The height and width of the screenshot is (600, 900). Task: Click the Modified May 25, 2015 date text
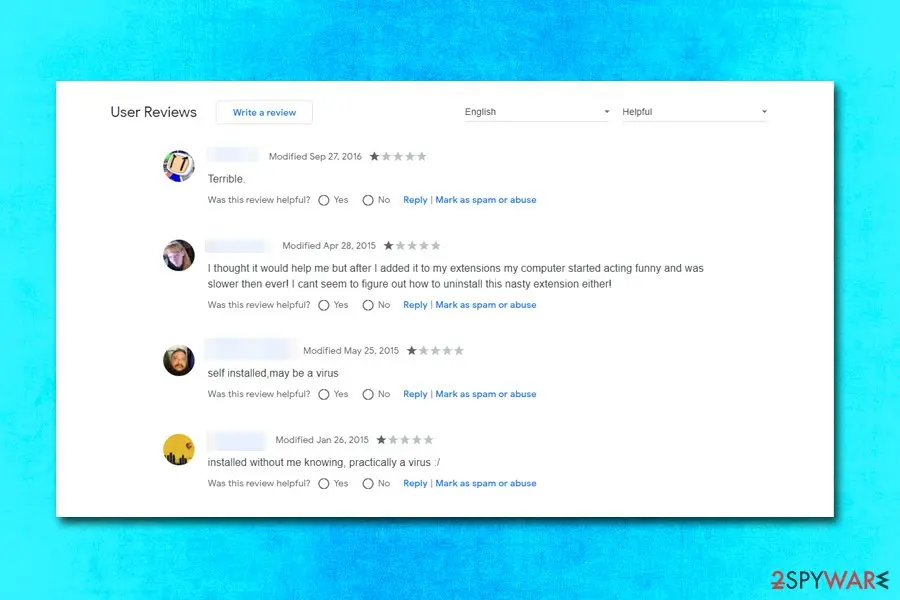click(351, 351)
